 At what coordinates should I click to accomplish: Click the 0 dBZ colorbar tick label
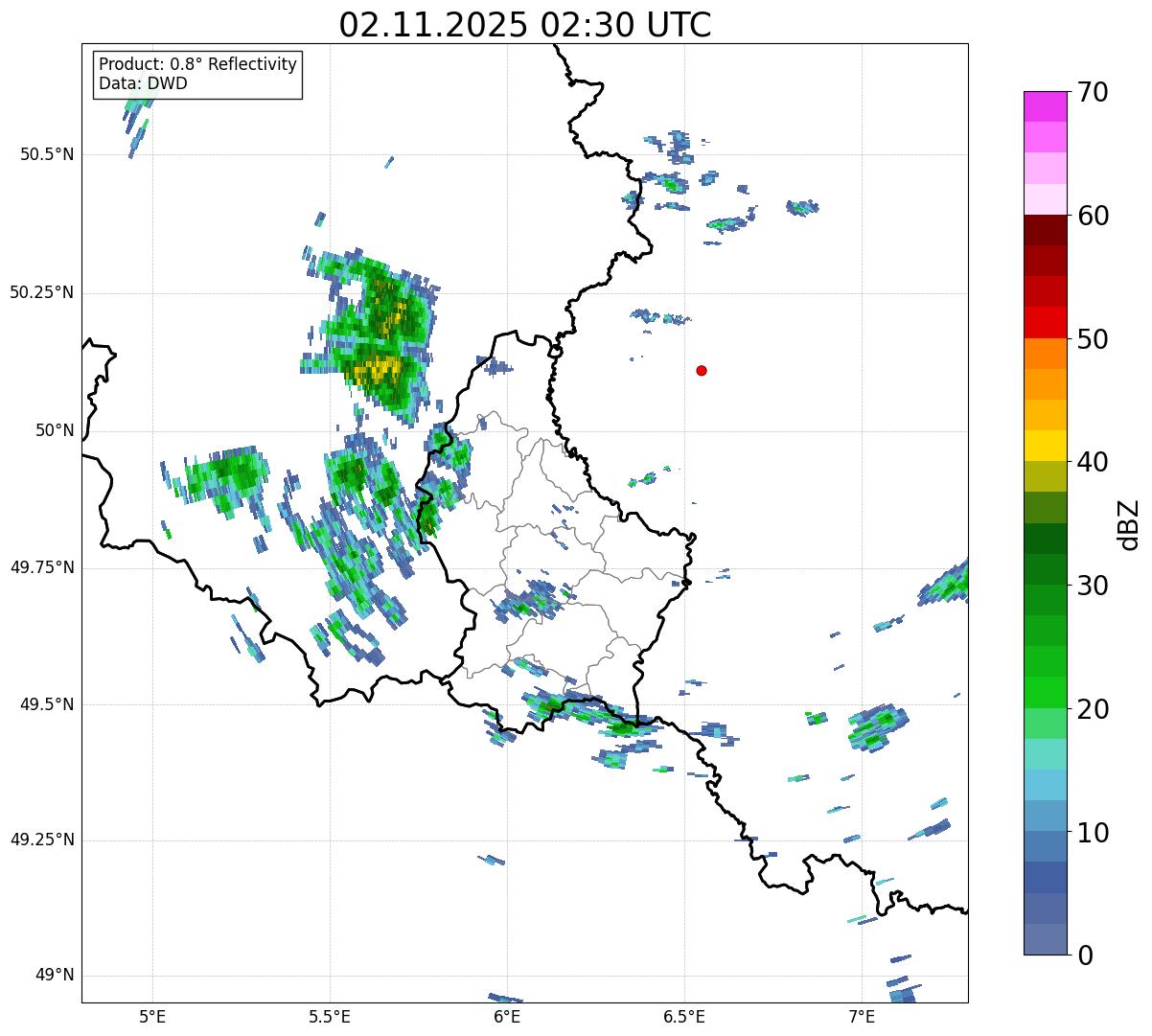[1084, 955]
